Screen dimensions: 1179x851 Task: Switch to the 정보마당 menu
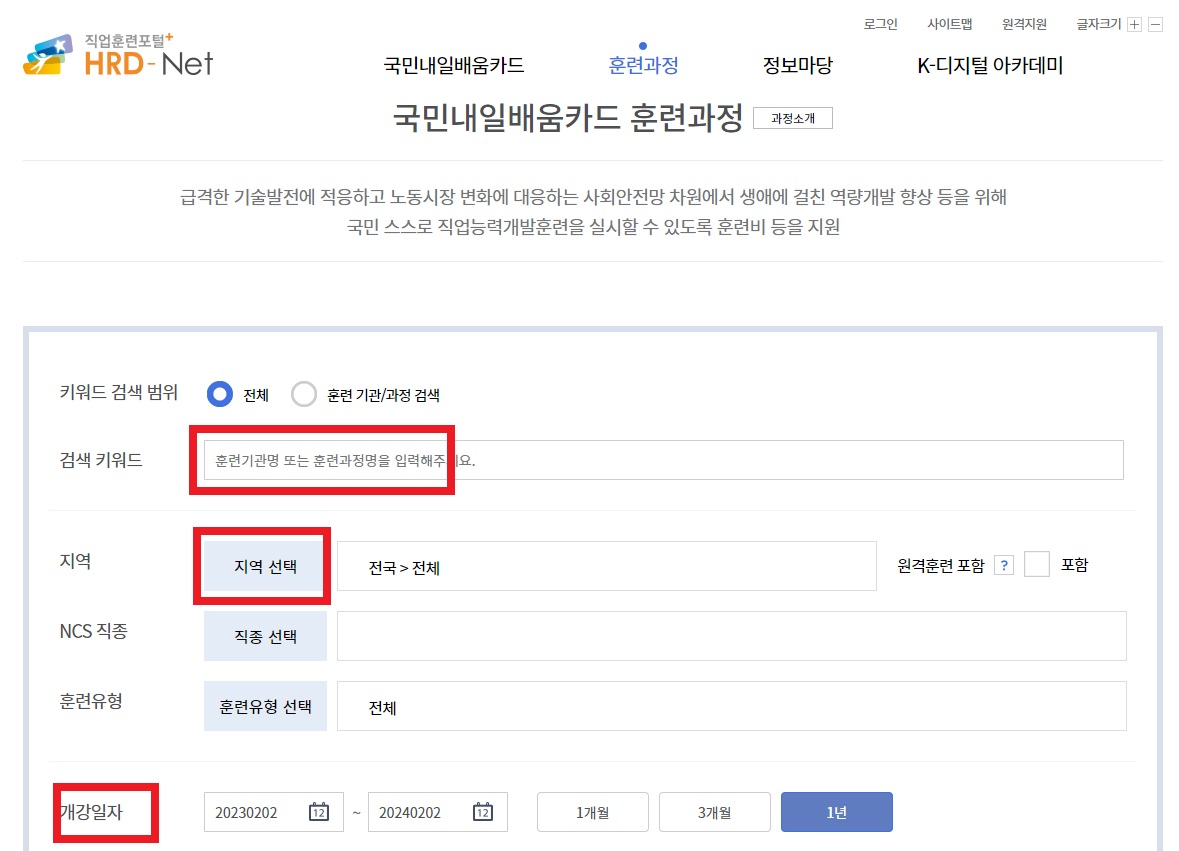tap(797, 65)
